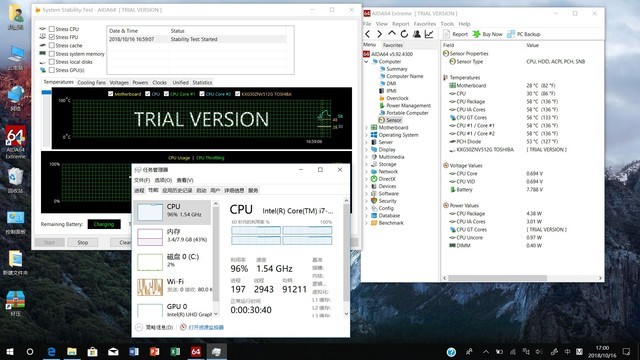
Task: Expand Multimedia tree node
Action: pyautogui.click(x=366, y=157)
